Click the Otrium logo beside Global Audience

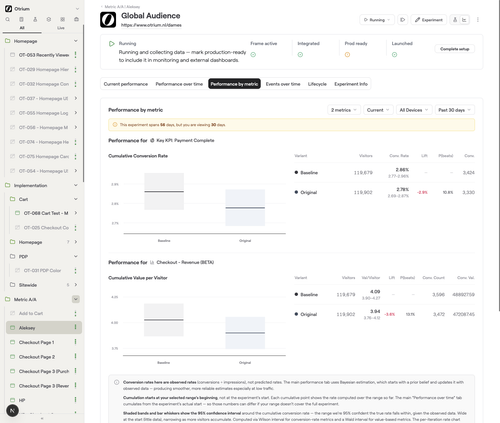[x=108, y=20]
